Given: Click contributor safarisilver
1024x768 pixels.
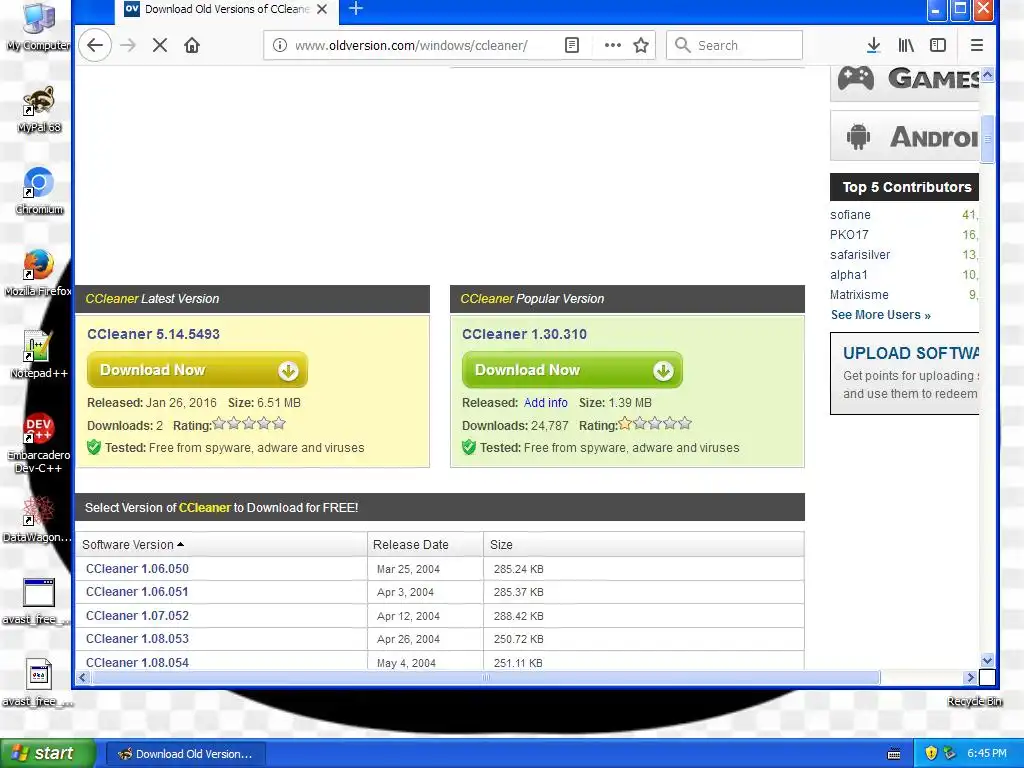Looking at the screenshot, I should pyautogui.click(x=860, y=255).
